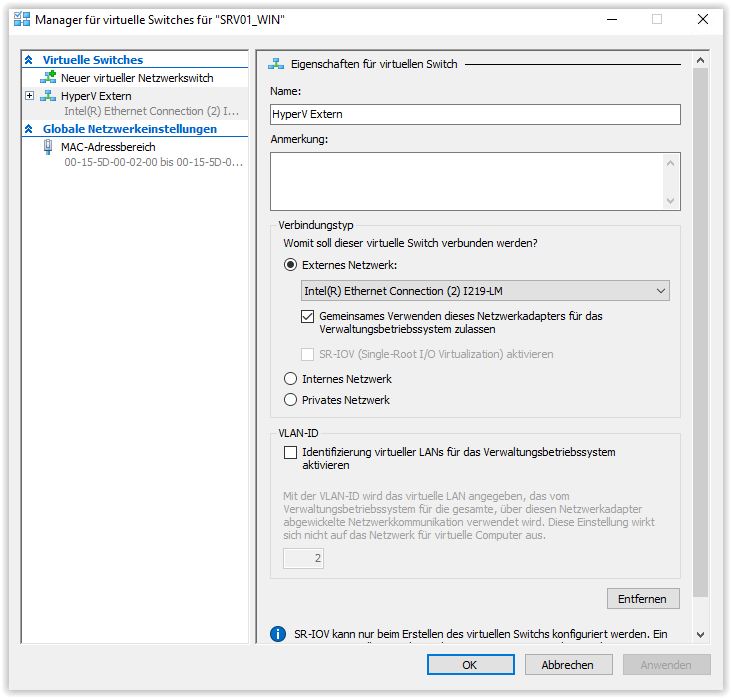Click the Virtuelle Switches section header
Viewport: 731px width, 698px height.
pyautogui.click(x=93, y=60)
